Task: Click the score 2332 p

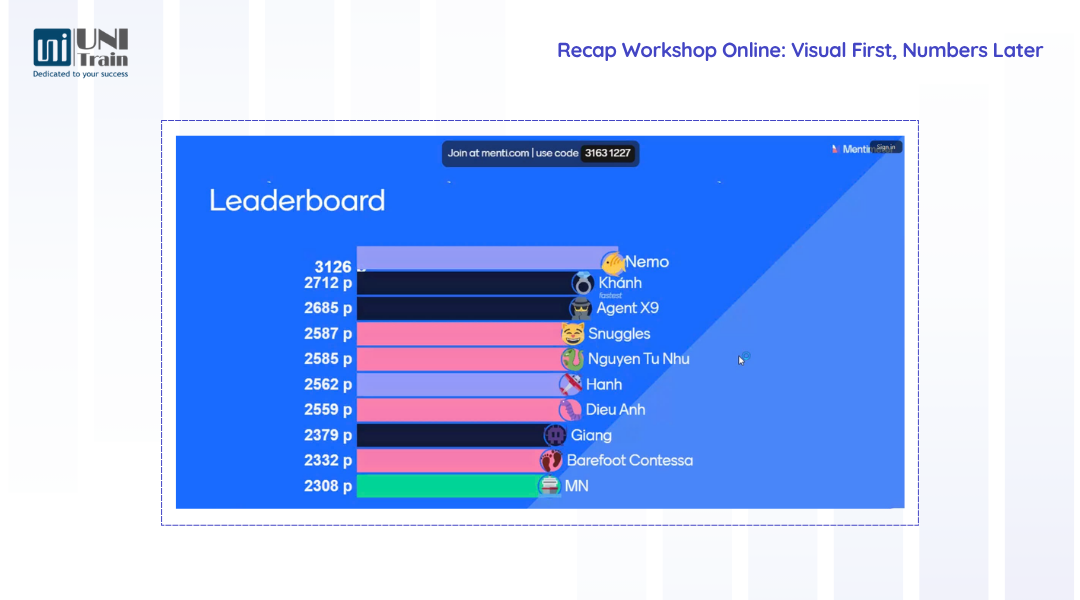Action: (x=328, y=461)
